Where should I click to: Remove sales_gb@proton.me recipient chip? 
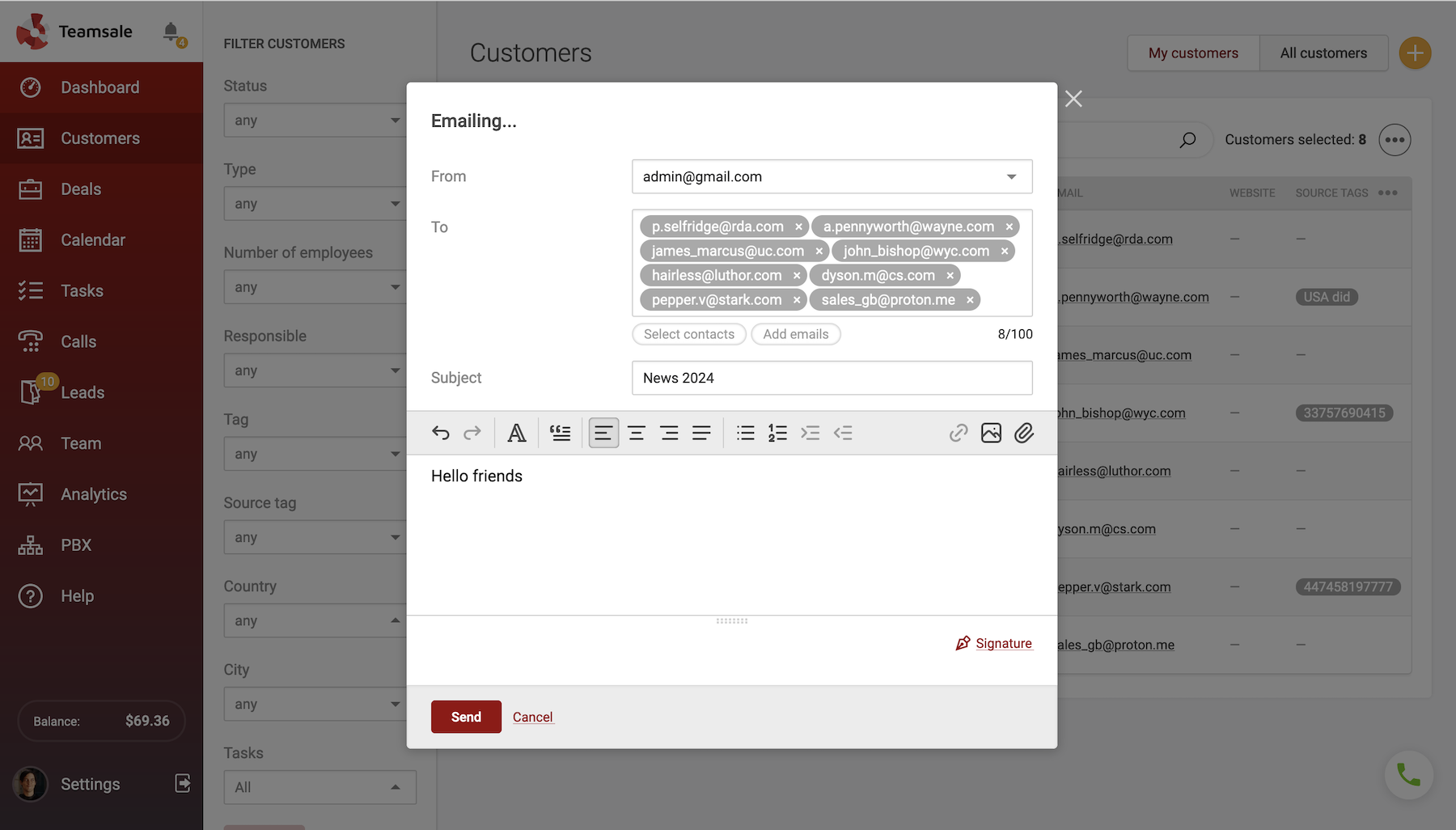pos(970,300)
